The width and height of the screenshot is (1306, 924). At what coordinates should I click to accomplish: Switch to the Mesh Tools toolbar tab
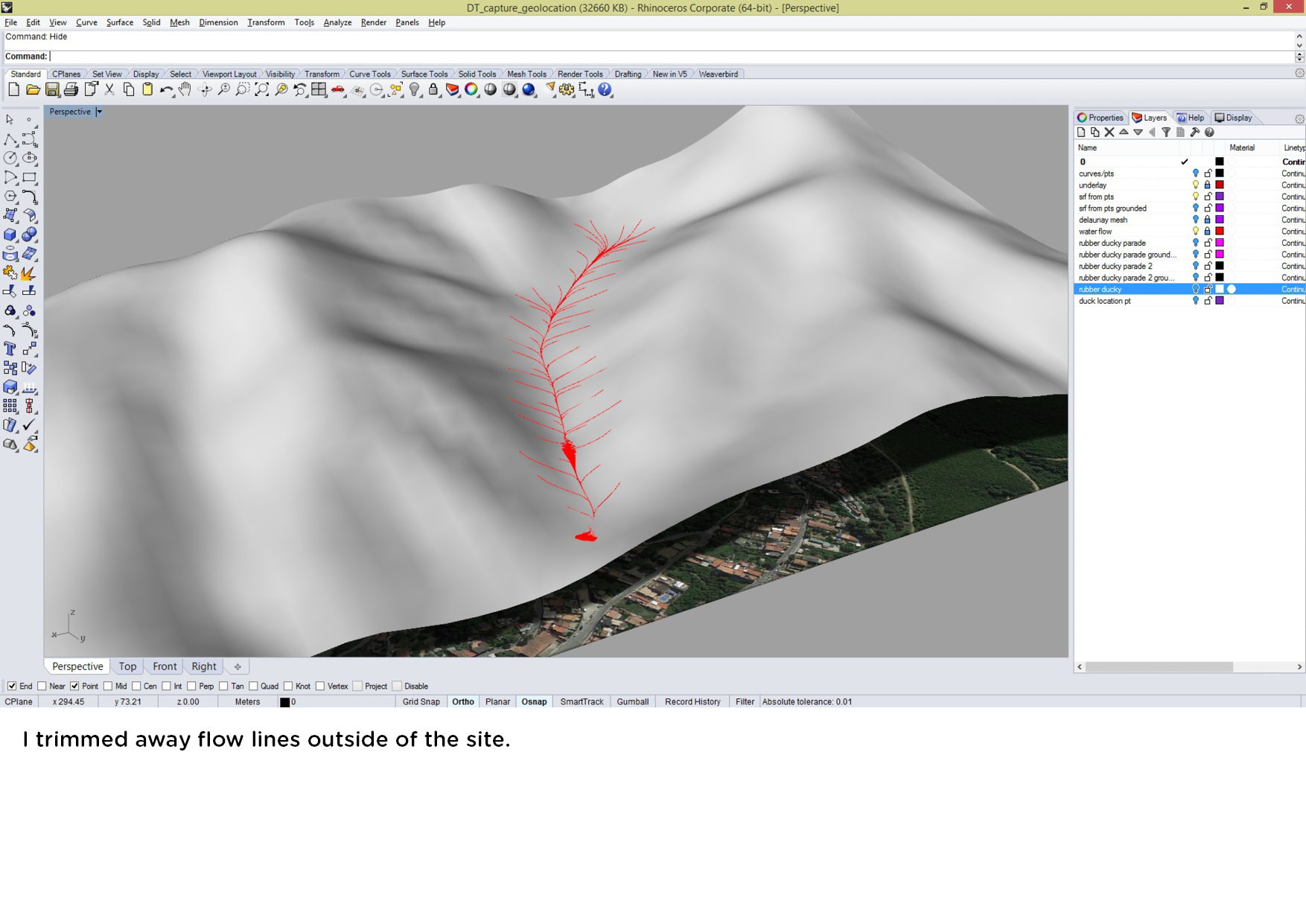tap(526, 74)
